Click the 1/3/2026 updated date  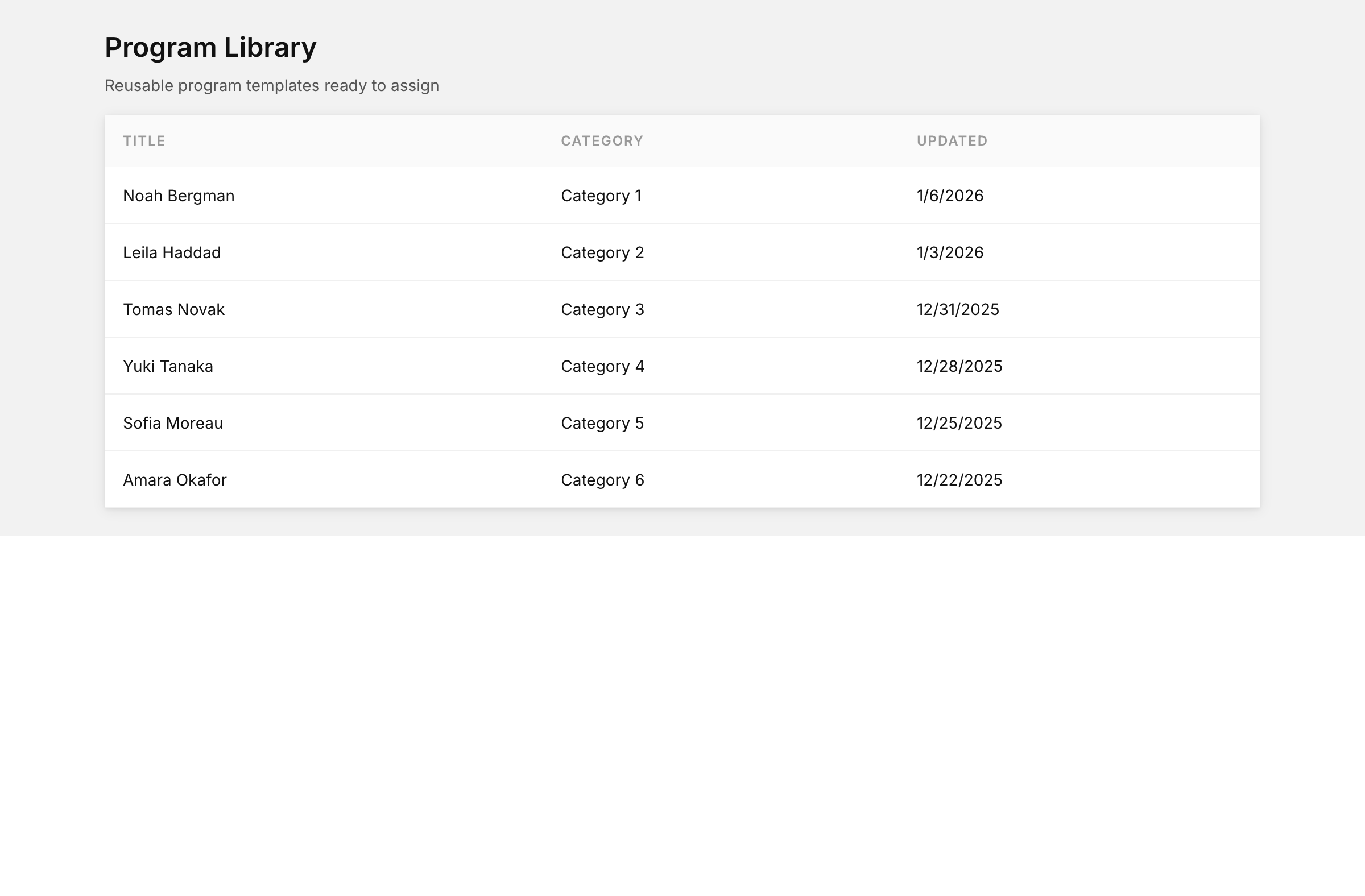pyautogui.click(x=950, y=252)
